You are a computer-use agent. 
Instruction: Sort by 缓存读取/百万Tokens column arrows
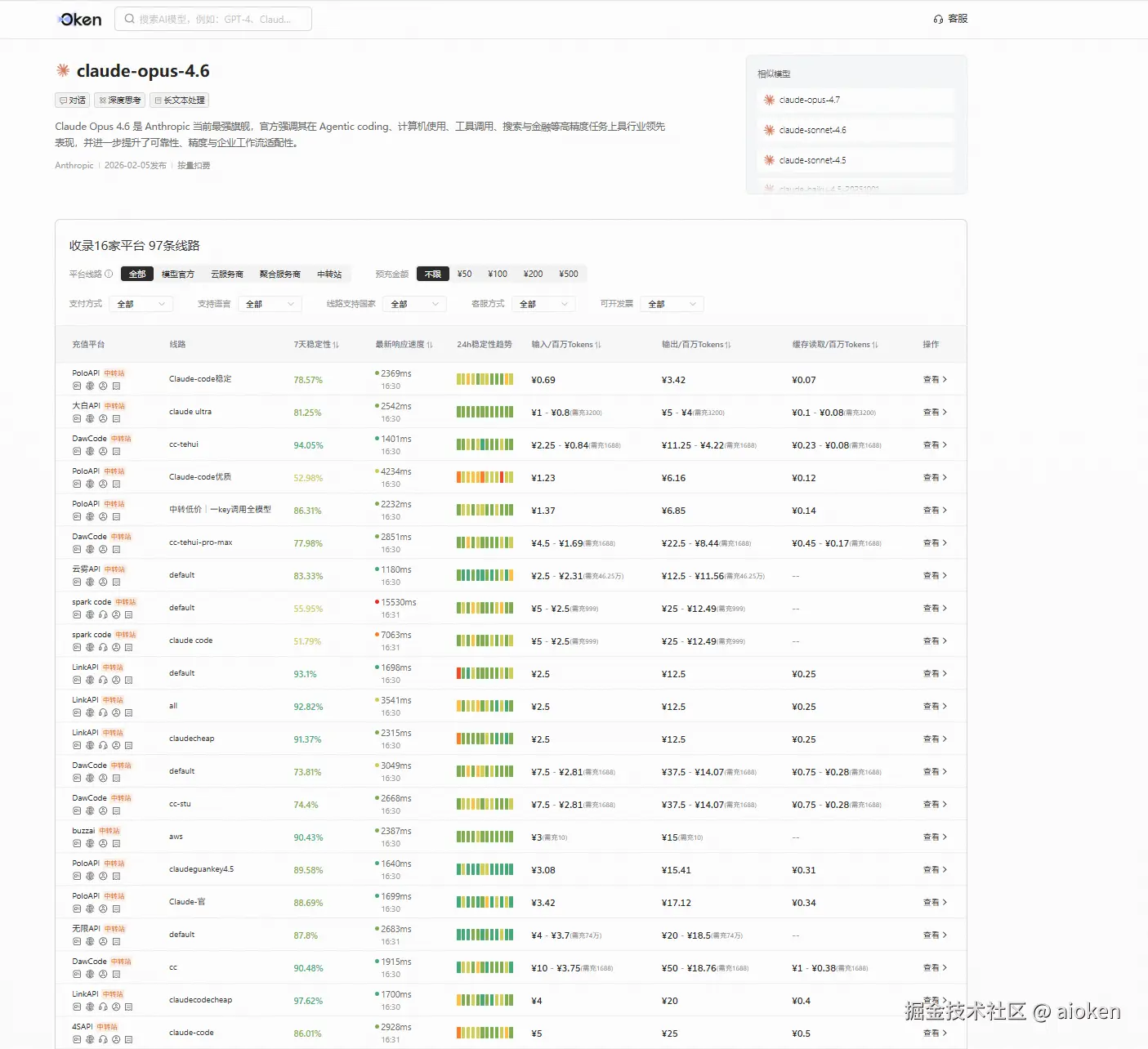click(x=875, y=345)
